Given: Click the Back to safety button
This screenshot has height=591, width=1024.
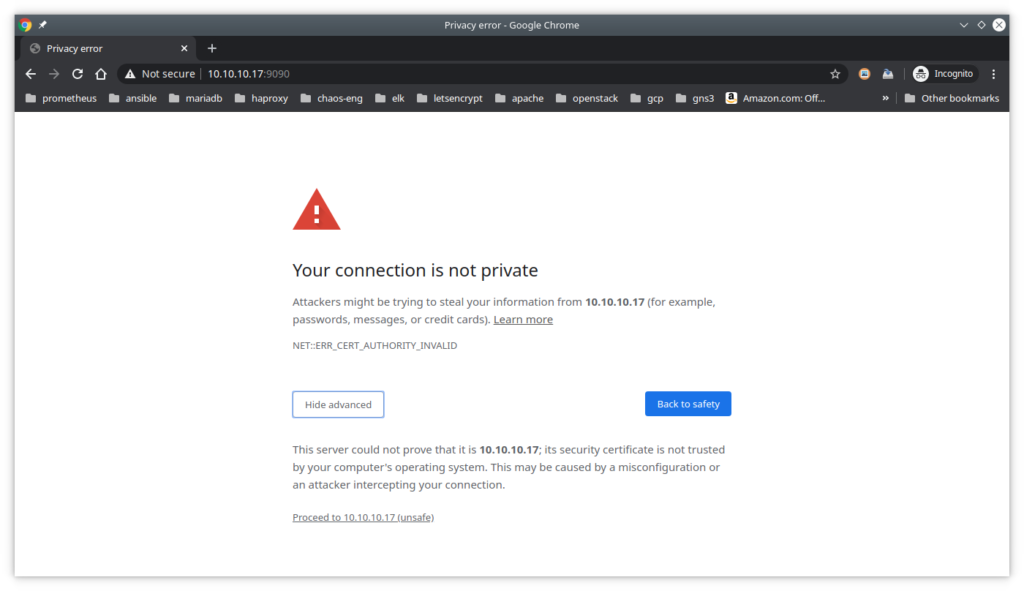Looking at the screenshot, I should [688, 404].
